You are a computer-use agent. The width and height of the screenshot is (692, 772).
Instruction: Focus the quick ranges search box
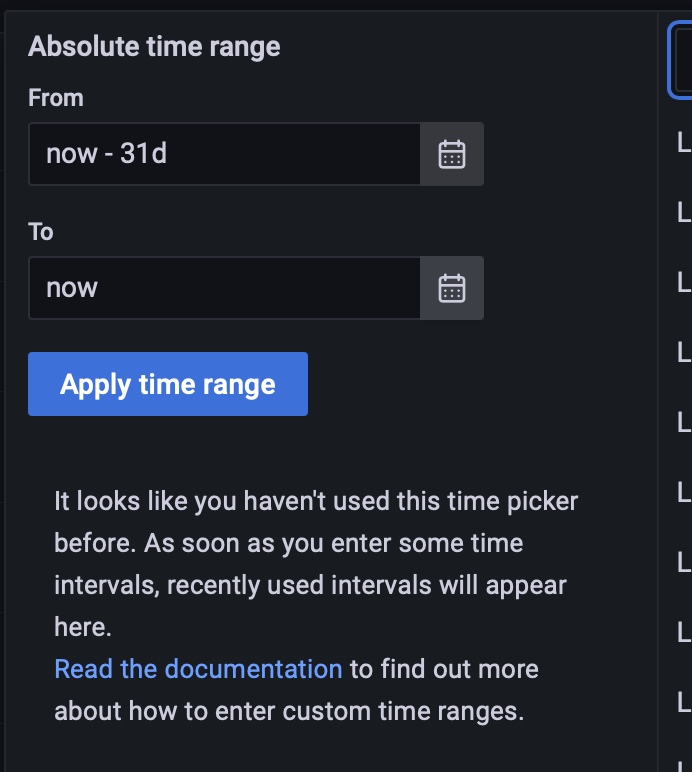tap(681, 61)
